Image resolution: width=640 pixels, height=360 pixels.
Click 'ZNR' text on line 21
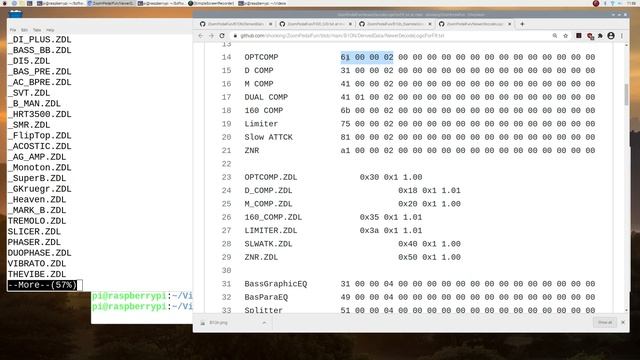(x=252, y=151)
